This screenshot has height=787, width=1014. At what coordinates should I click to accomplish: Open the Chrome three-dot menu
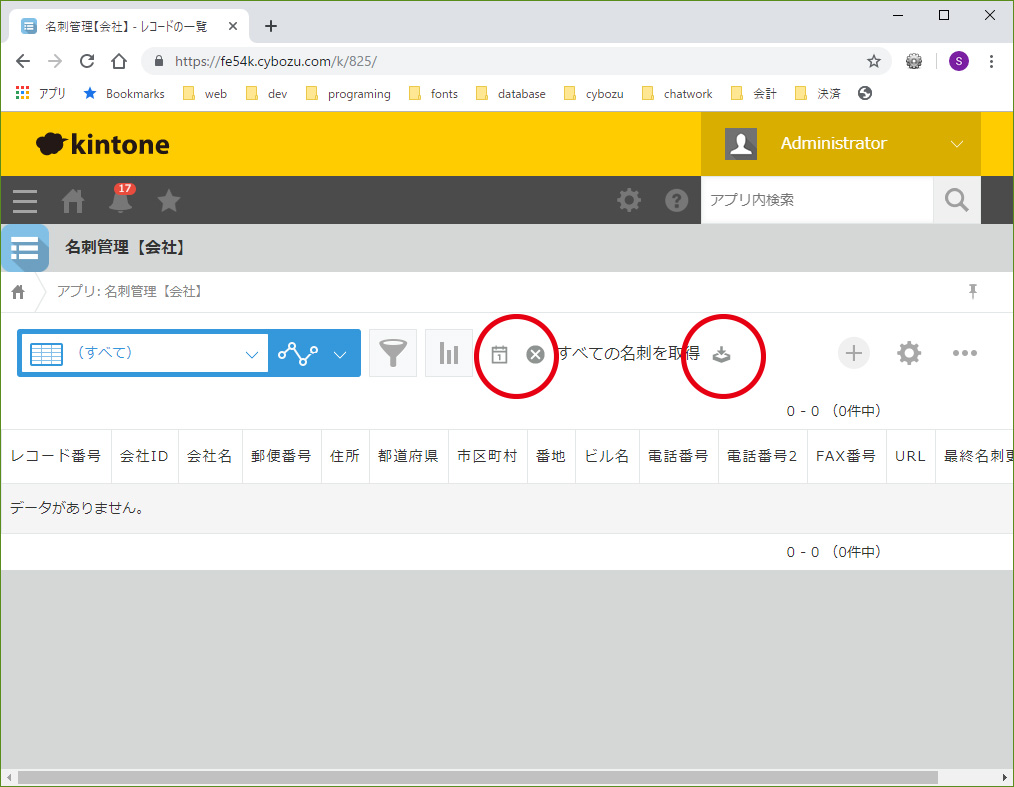[991, 61]
